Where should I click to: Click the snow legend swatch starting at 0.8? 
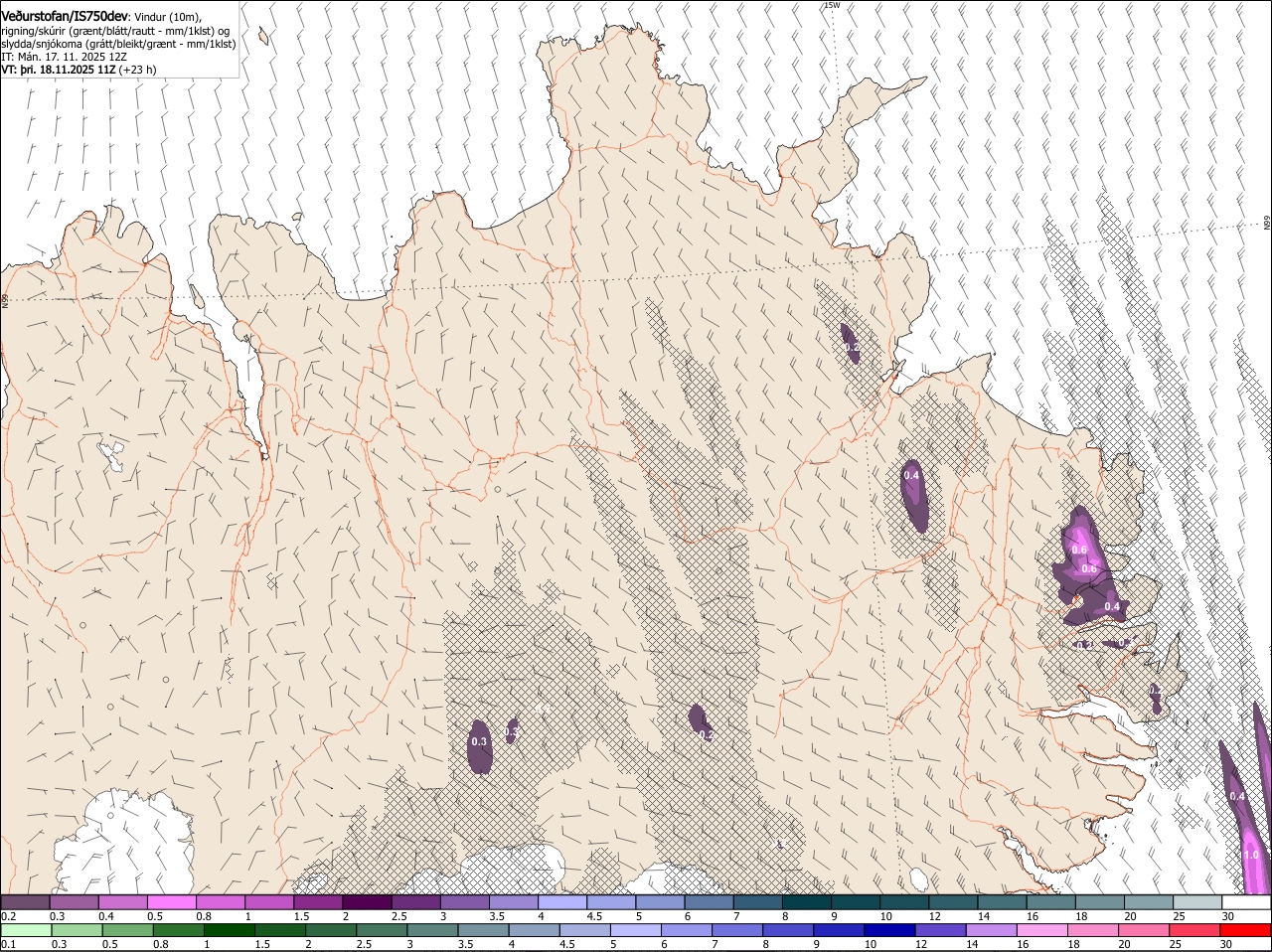220,901
